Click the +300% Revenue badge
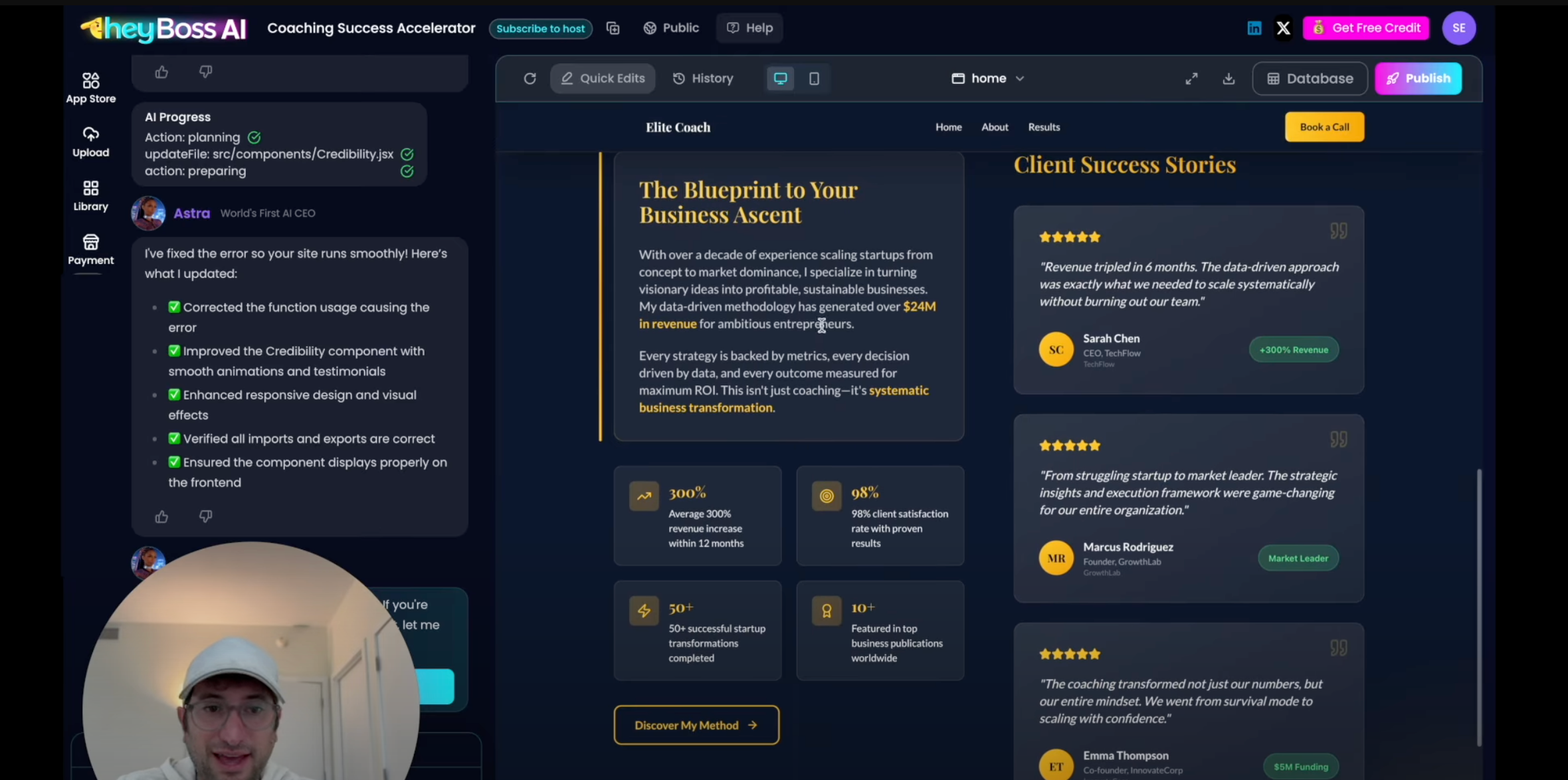Image resolution: width=1568 pixels, height=780 pixels. pos(1294,349)
